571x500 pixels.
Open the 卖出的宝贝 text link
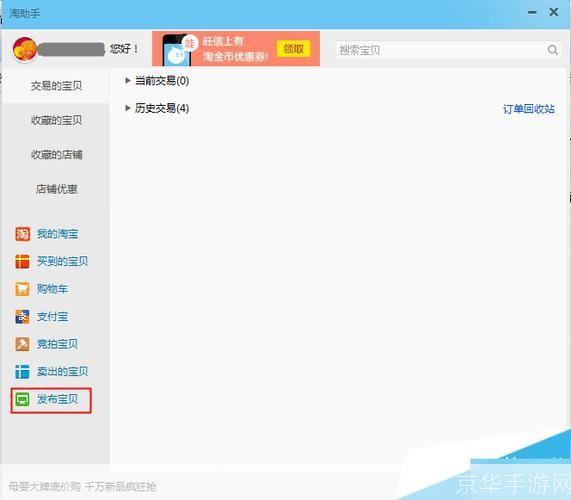click(x=62, y=371)
